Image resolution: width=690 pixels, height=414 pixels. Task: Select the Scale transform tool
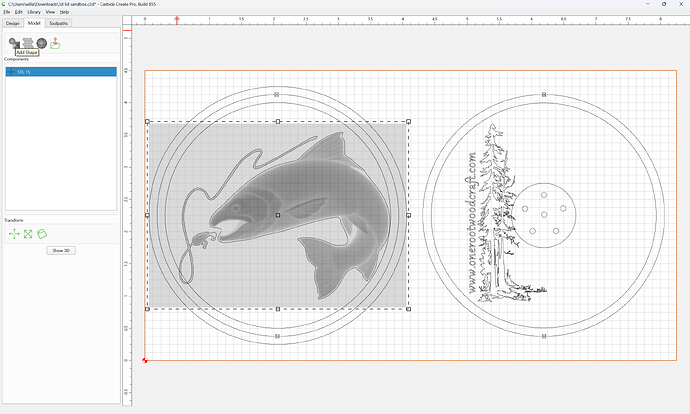click(28, 234)
